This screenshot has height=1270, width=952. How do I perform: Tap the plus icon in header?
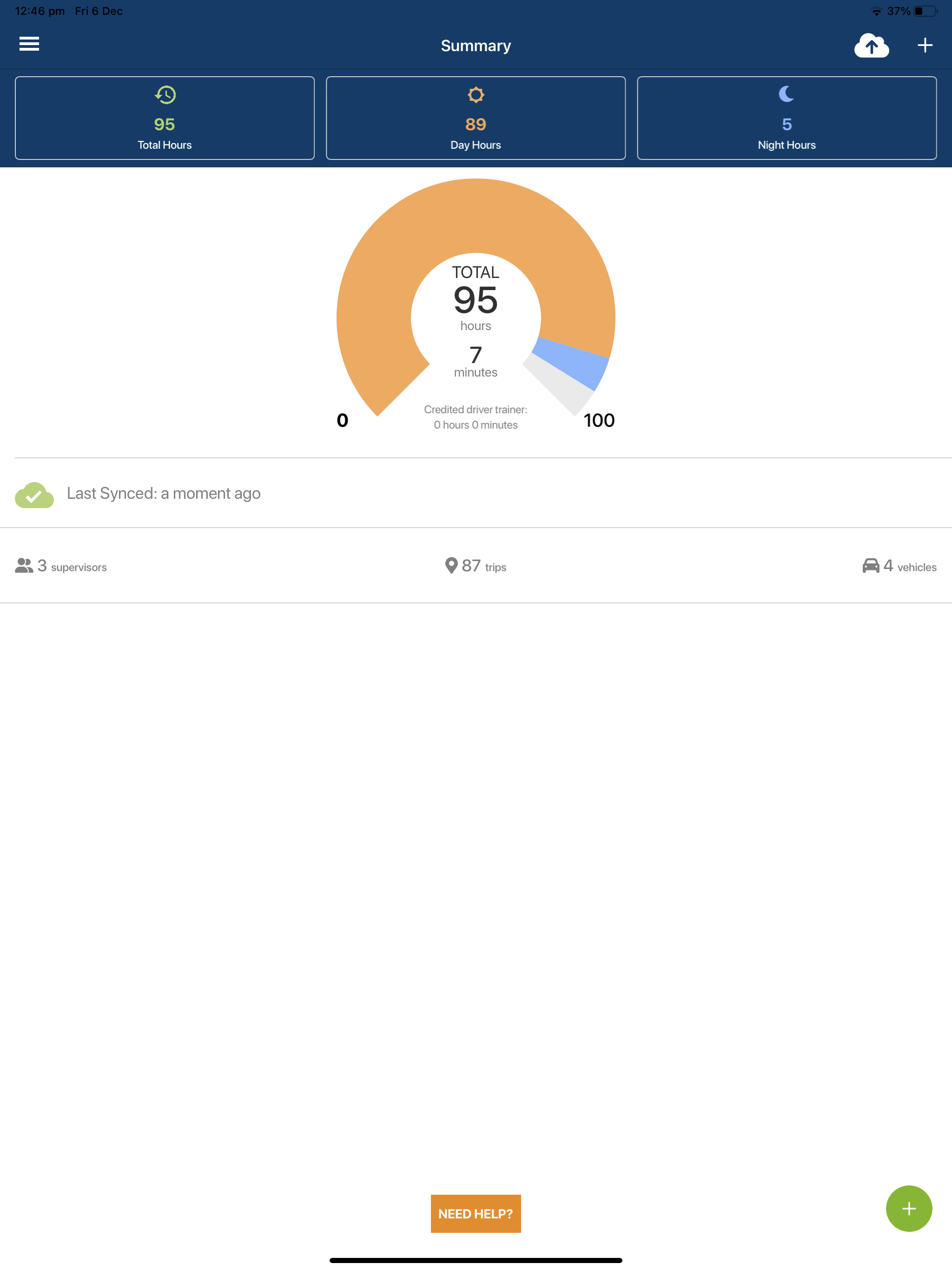tap(925, 46)
